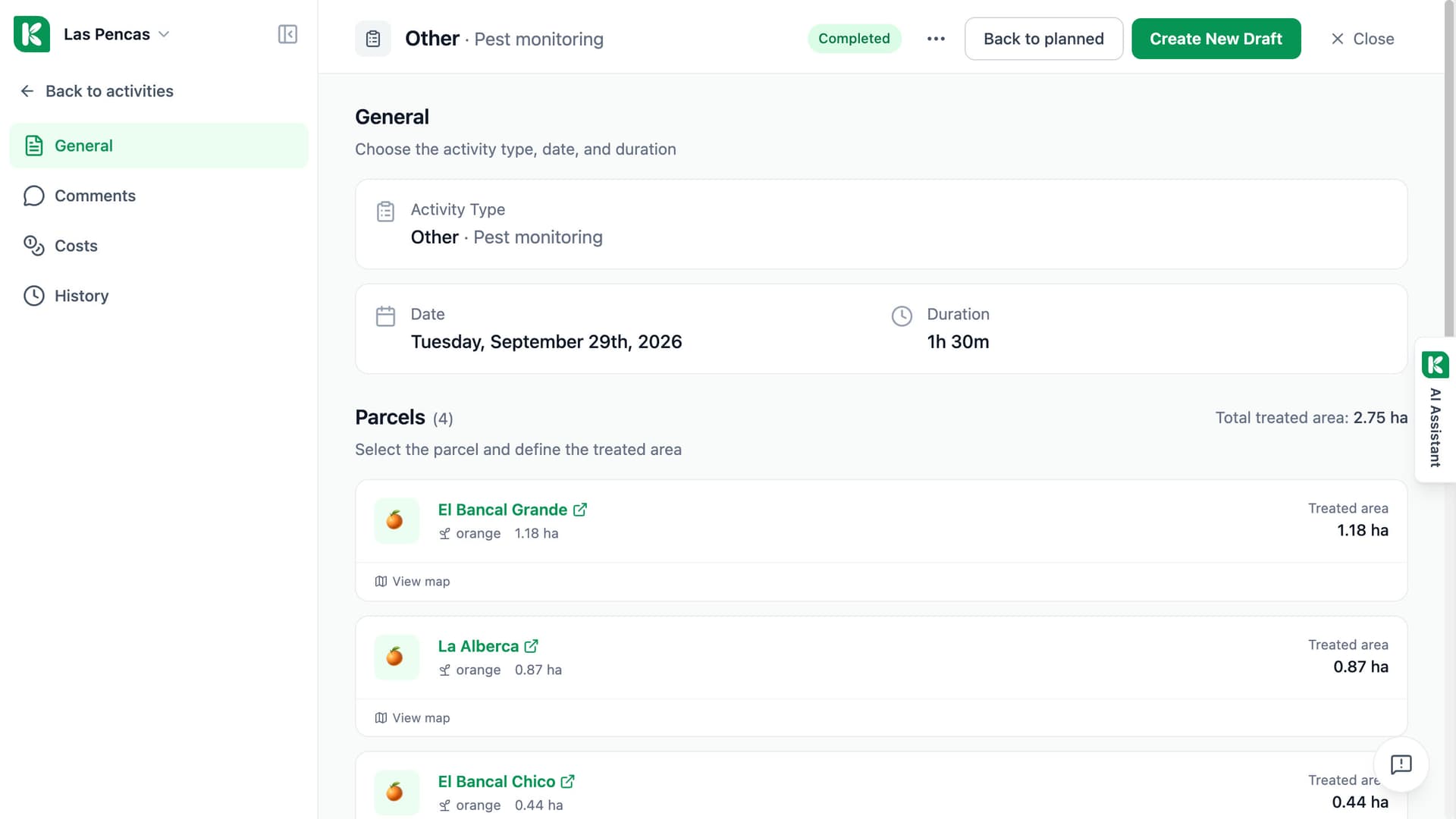Click treated area 0.87 ha value
1456x819 pixels.
1360,667
